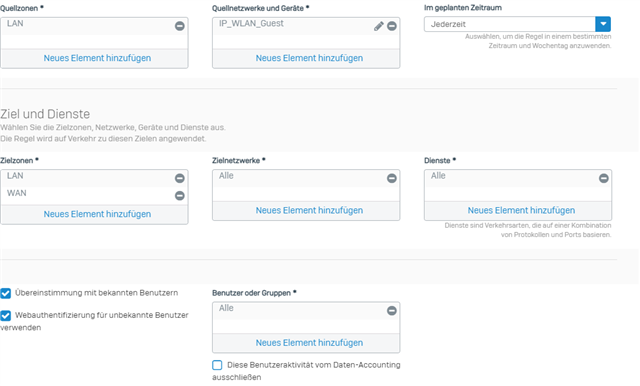The width and height of the screenshot is (640, 386).
Task: Add new element to Benutzer oder Gruppen
Action: 309,343
